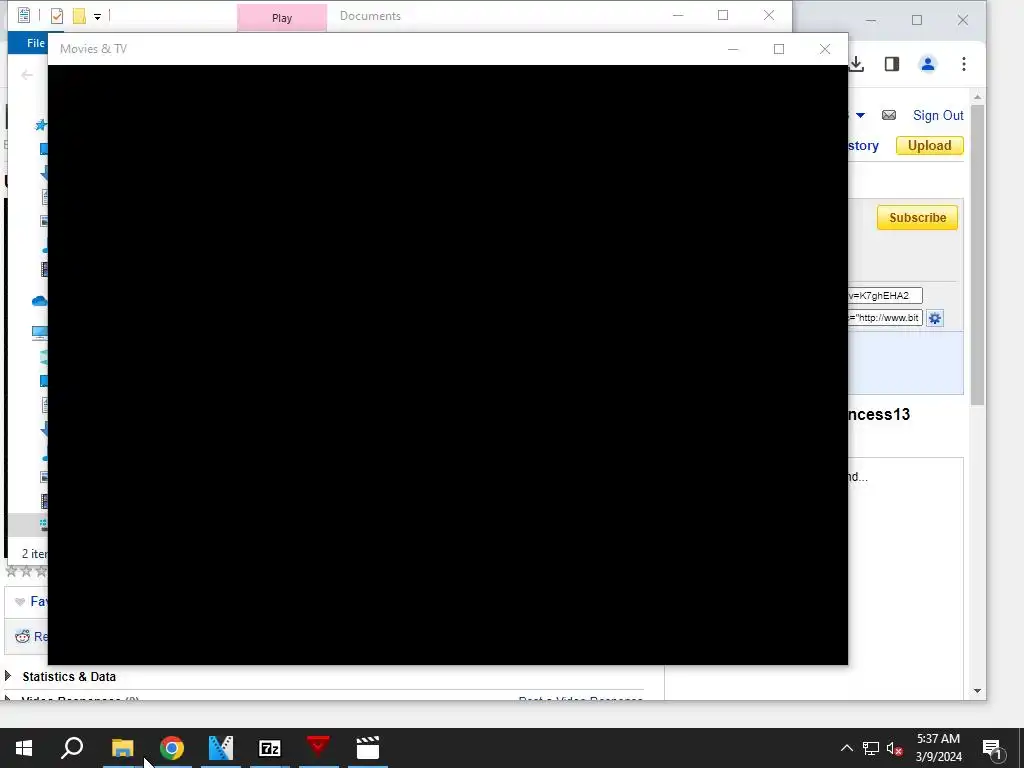Click the heart Favorite icon on the web page
This screenshot has height=768, width=1024.
tap(20, 601)
